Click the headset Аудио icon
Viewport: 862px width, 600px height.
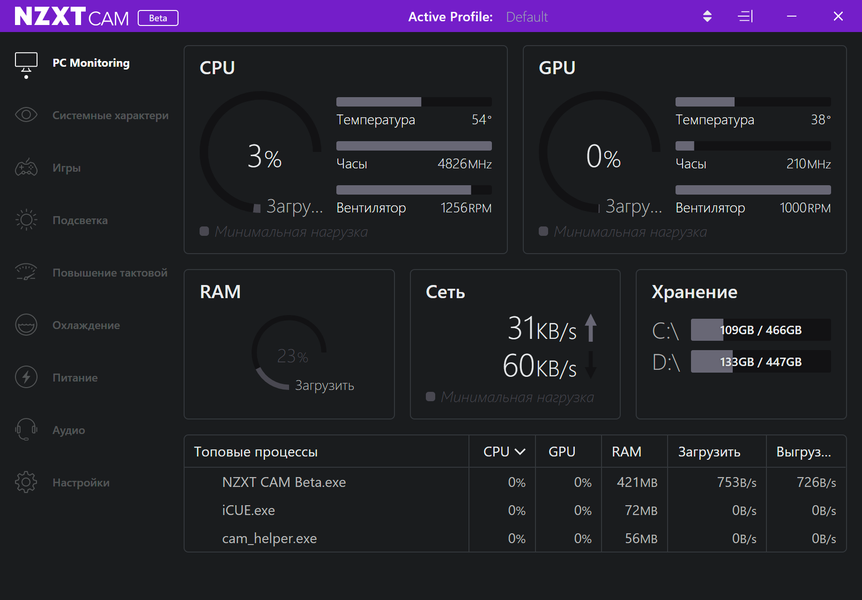[x=26, y=430]
